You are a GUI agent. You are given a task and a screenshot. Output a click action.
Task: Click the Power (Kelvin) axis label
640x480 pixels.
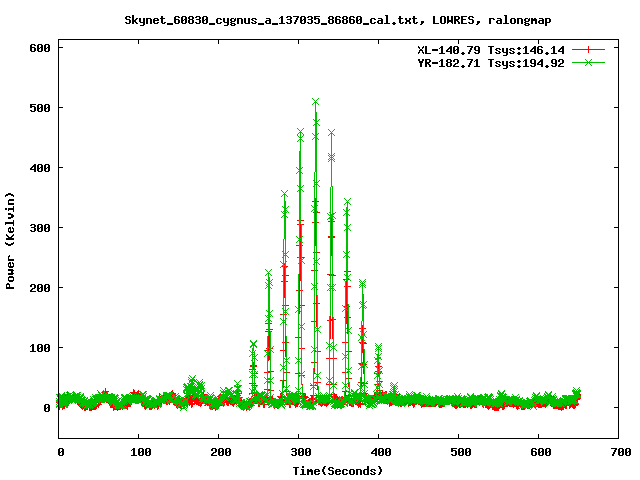[x=10, y=241]
